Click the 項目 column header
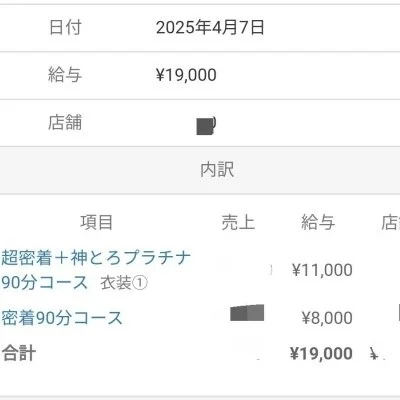This screenshot has height=400, width=400. click(x=96, y=222)
